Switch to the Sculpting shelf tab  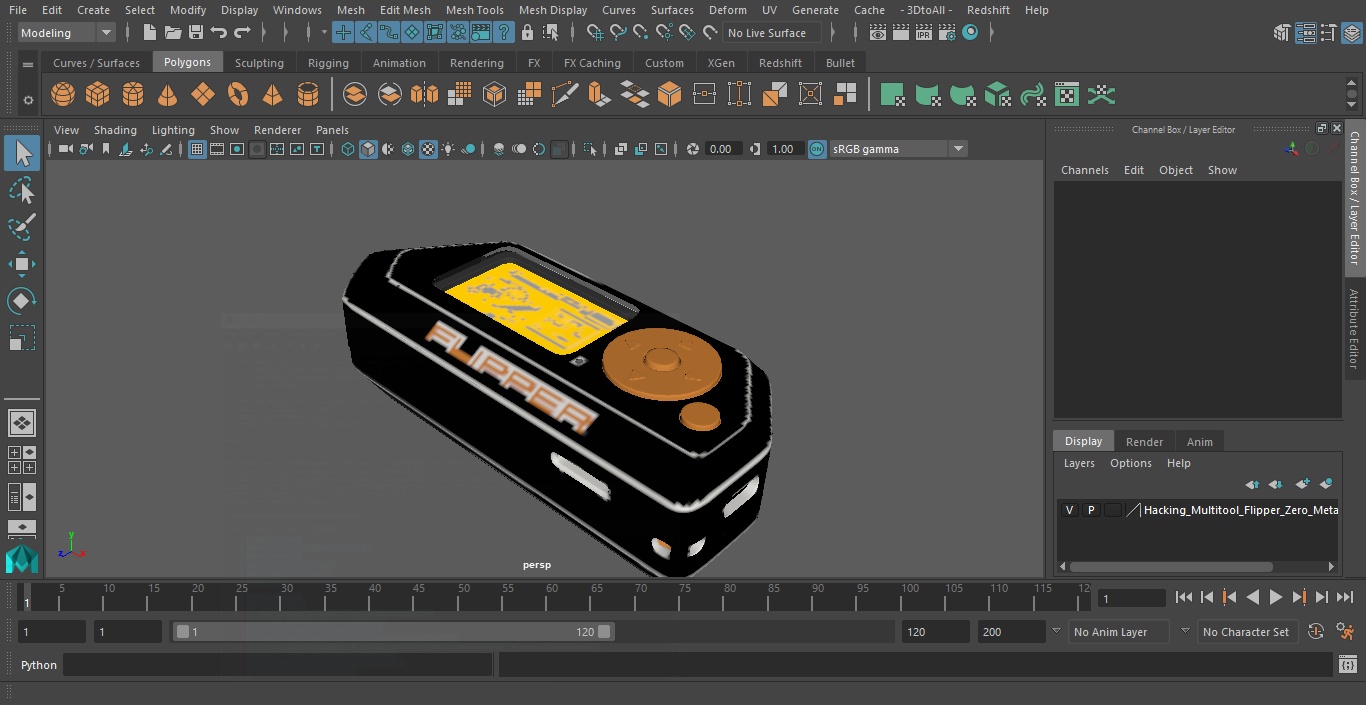pos(259,63)
